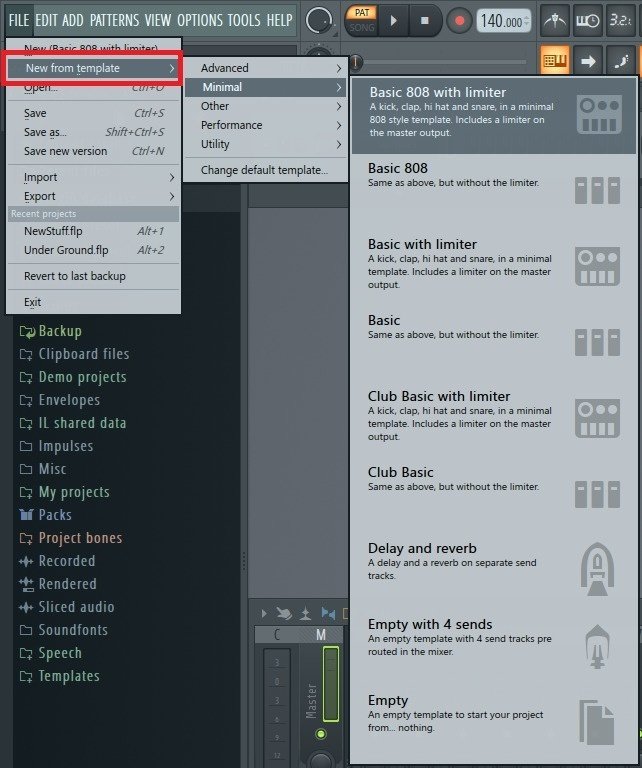Click Delay and reverb template icon

[x=597, y=569]
